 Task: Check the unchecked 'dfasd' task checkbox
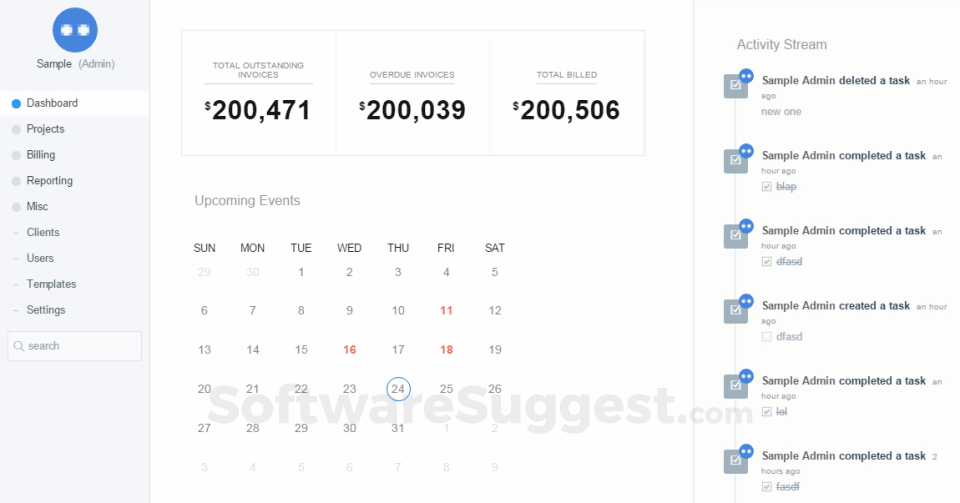767,337
